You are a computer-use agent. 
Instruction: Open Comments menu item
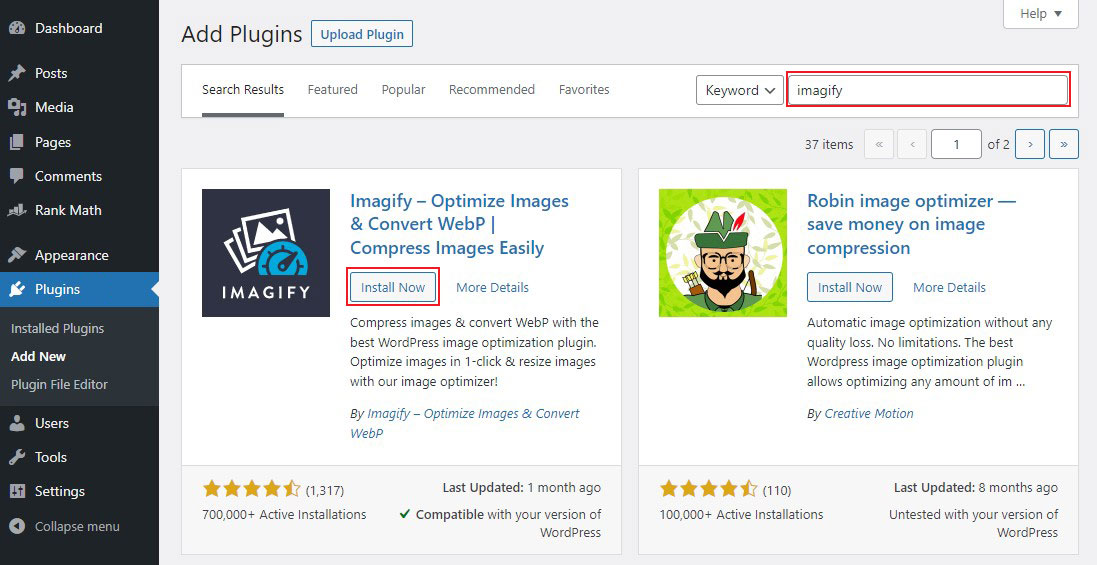79,176
